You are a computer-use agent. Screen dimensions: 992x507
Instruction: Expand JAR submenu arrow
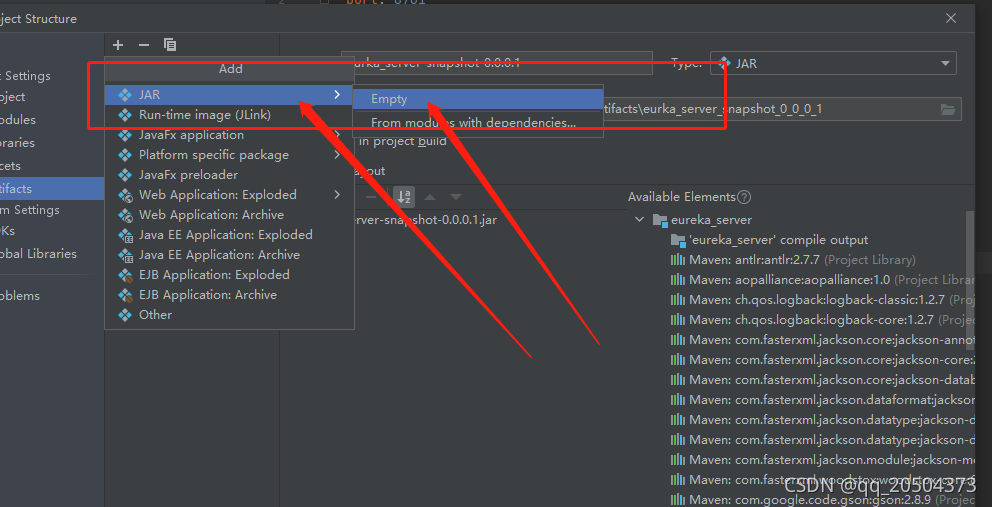click(337, 95)
